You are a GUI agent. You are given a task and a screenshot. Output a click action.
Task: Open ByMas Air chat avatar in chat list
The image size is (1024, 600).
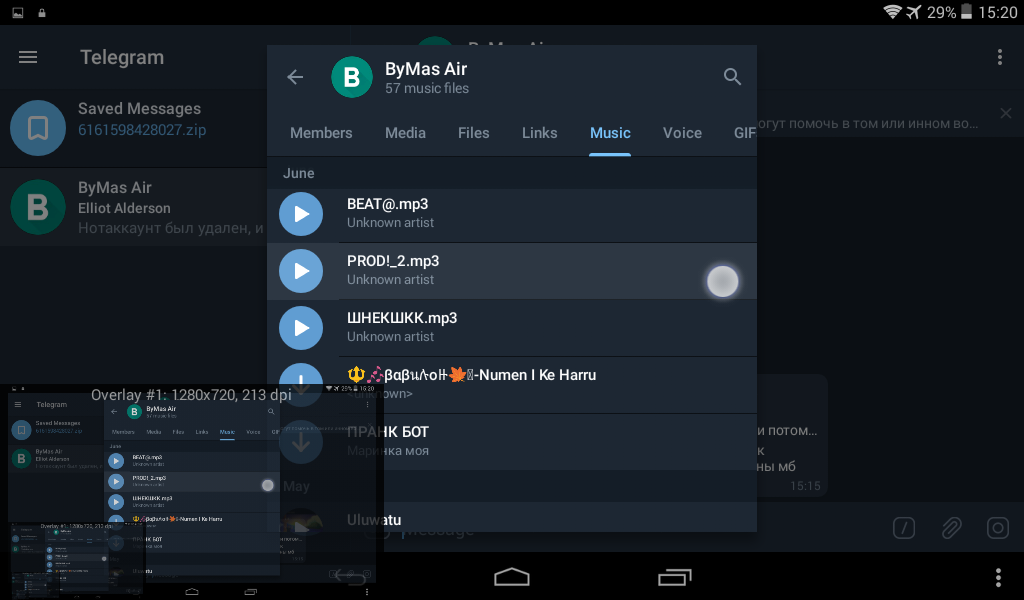tap(38, 207)
